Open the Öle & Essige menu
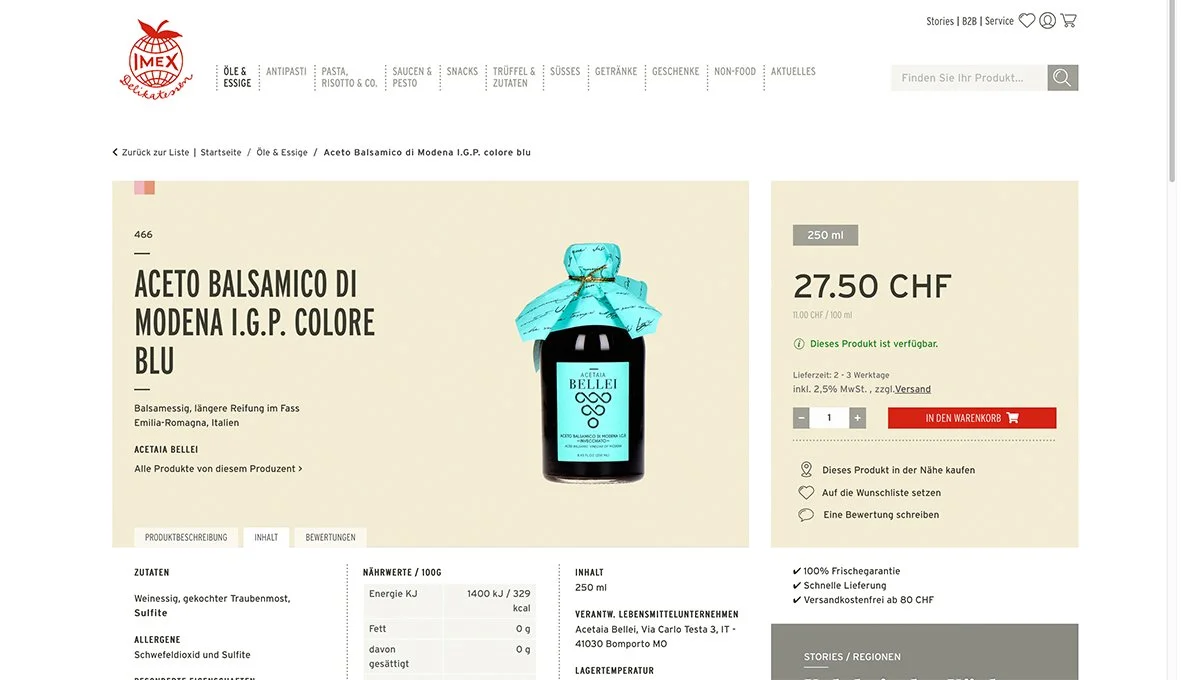The width and height of the screenshot is (1200, 680). [x=237, y=77]
